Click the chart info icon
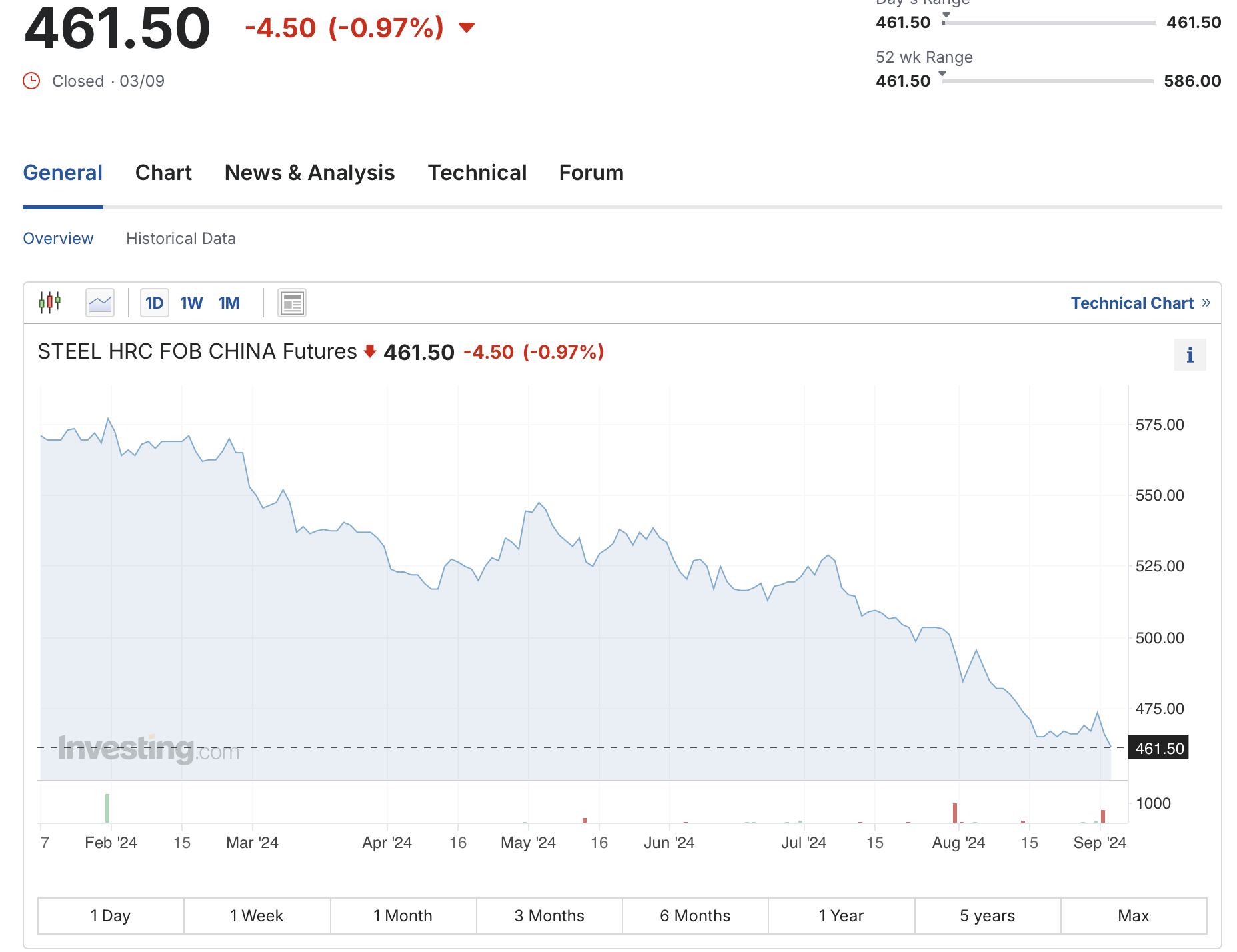This screenshot has height=952, width=1237. click(1190, 355)
